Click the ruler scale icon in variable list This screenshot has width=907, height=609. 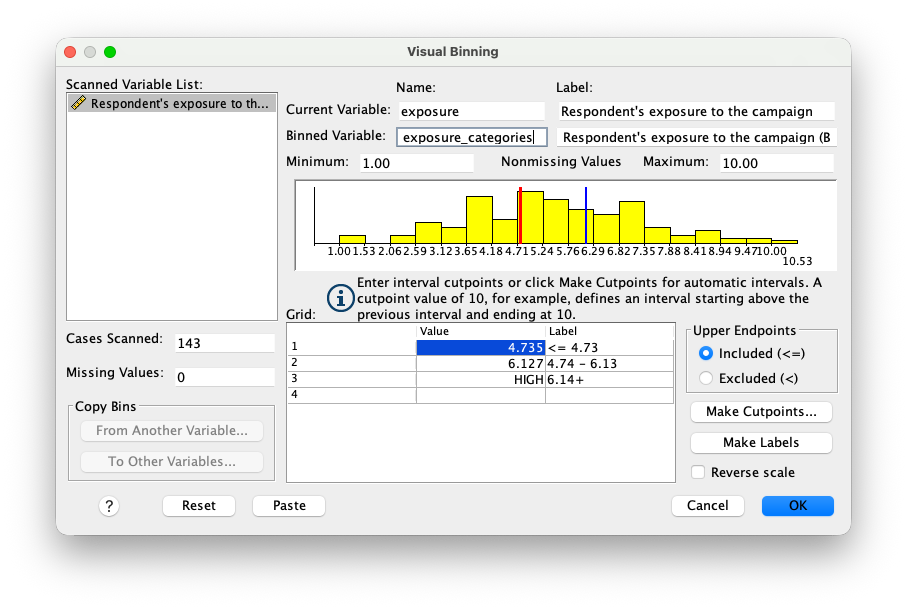78,103
